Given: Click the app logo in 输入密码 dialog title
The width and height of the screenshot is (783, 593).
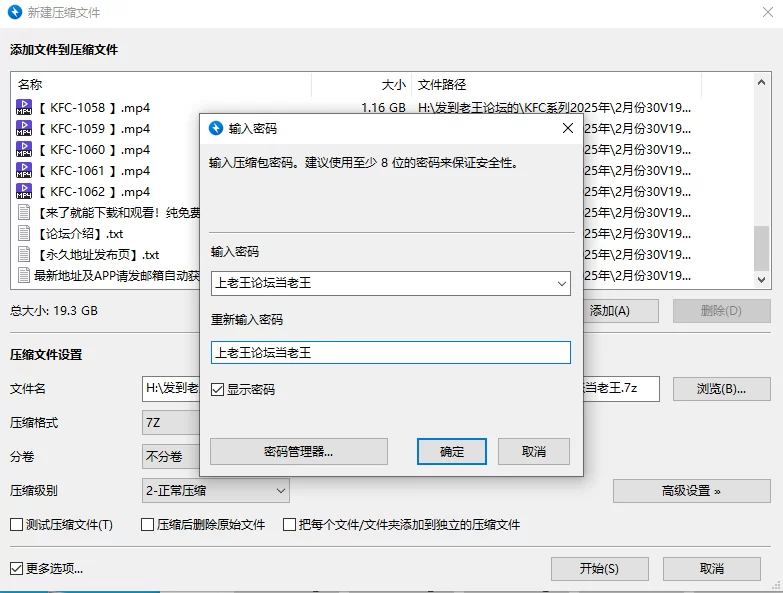Looking at the screenshot, I should (x=216, y=128).
